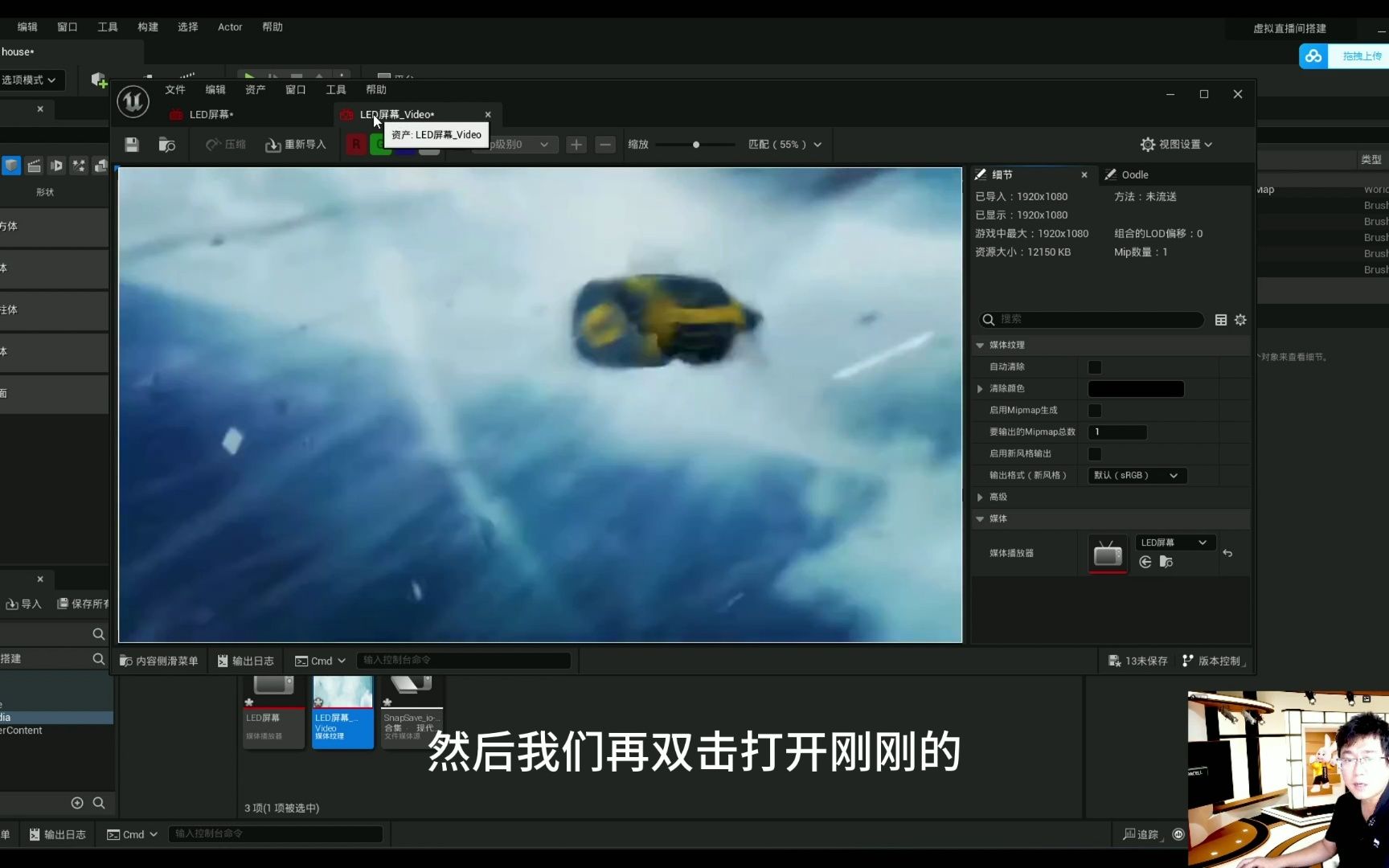Enable the 启用Mipmap生成 checkbox

[1095, 411]
